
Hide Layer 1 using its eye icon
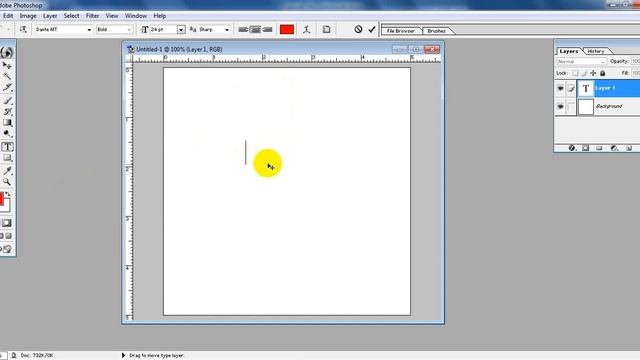click(x=560, y=88)
